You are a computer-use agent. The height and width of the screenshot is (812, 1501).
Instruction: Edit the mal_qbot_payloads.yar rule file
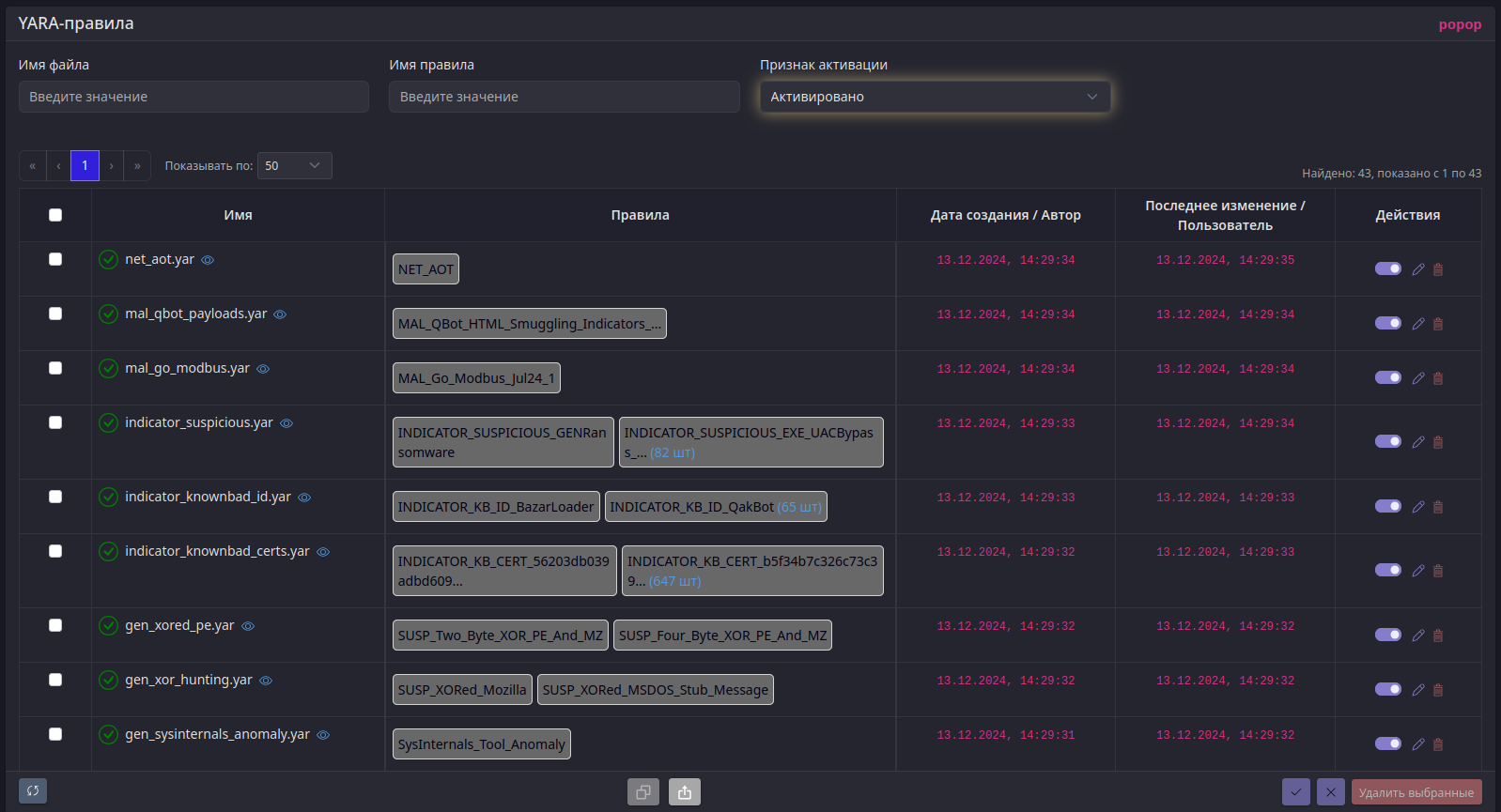pyautogui.click(x=1418, y=324)
